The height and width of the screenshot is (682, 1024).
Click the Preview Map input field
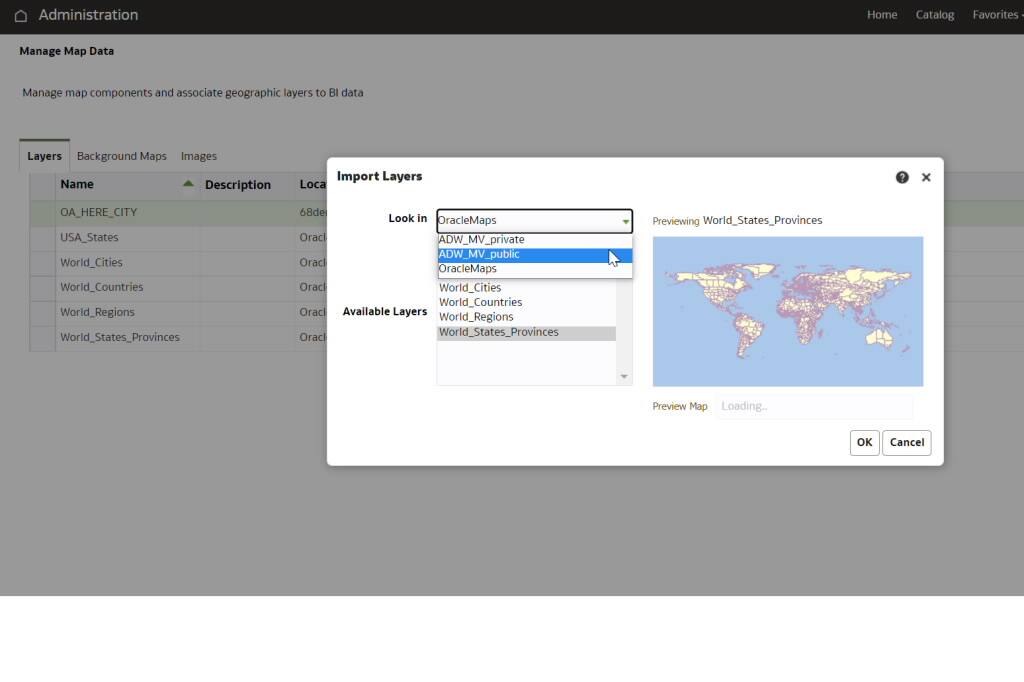point(813,406)
